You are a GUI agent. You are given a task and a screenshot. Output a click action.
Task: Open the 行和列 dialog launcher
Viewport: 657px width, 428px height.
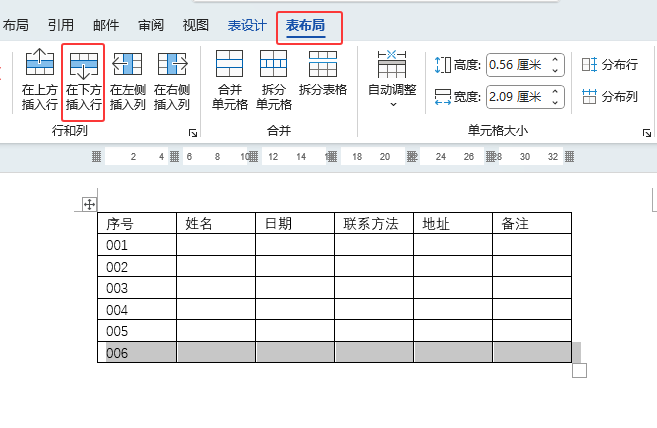click(193, 133)
